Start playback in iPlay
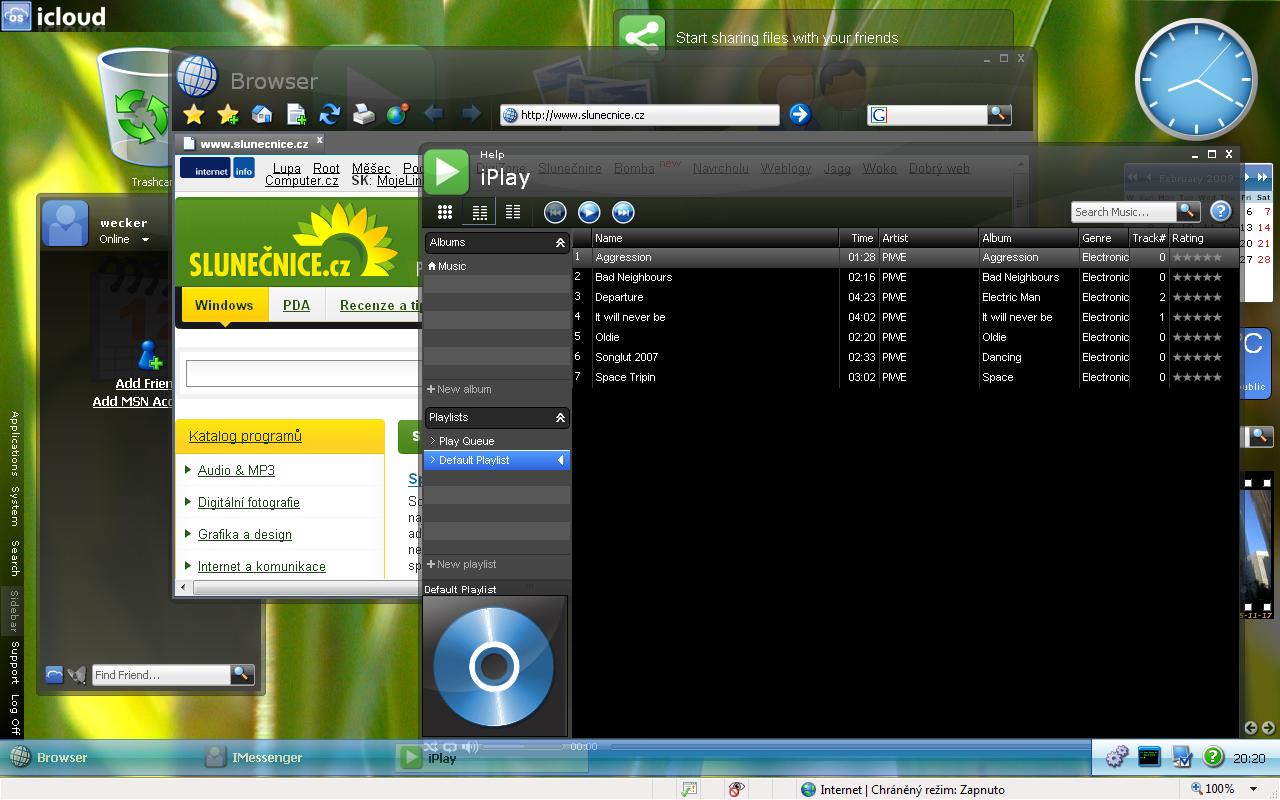Image resolution: width=1280 pixels, height=800 pixels. 589,212
